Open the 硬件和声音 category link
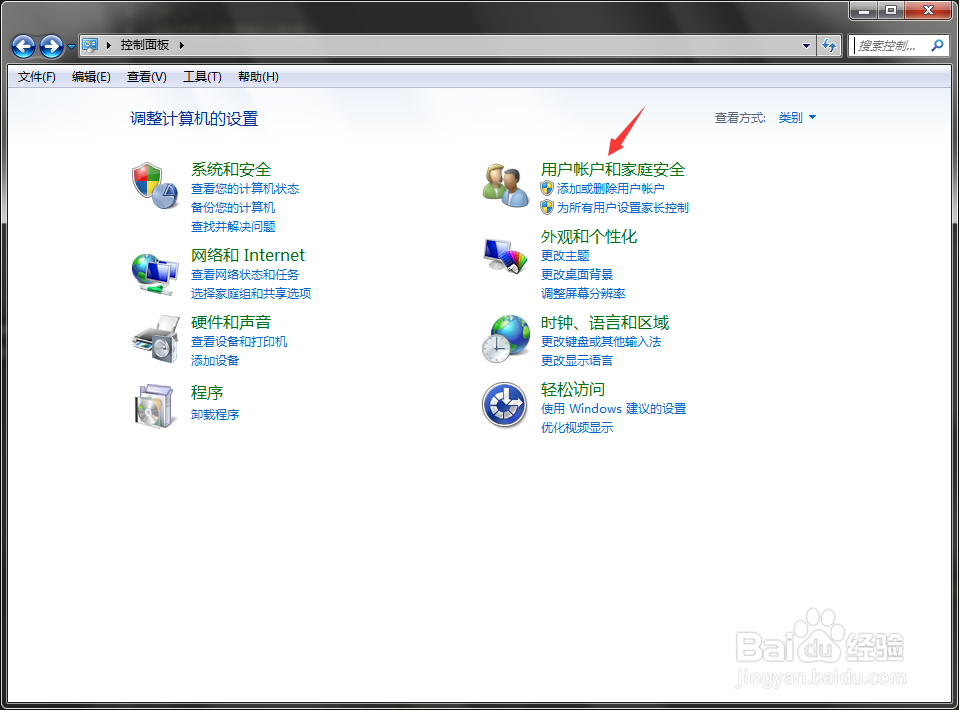The width and height of the screenshot is (959, 710). tap(231, 322)
